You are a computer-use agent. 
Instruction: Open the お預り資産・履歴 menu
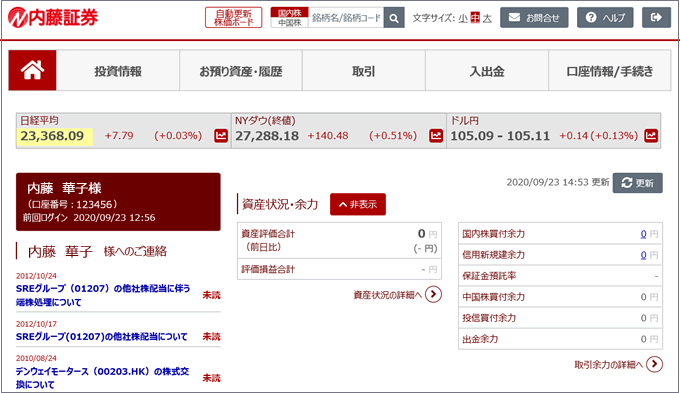point(241,71)
